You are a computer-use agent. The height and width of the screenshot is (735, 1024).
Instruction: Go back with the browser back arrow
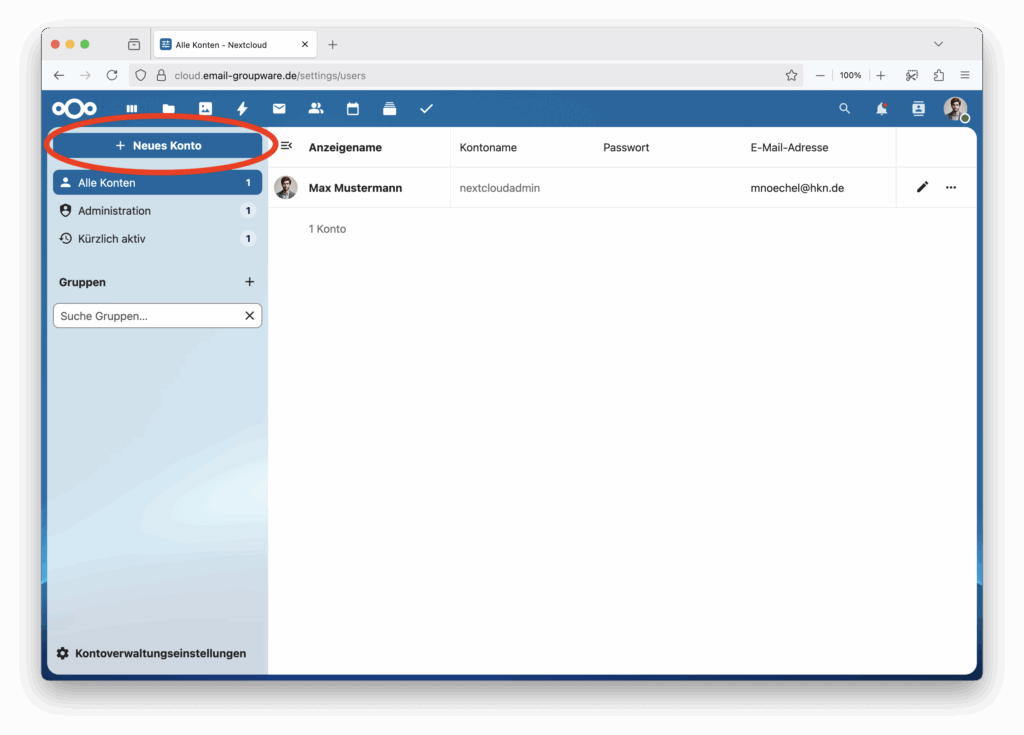tap(59, 75)
